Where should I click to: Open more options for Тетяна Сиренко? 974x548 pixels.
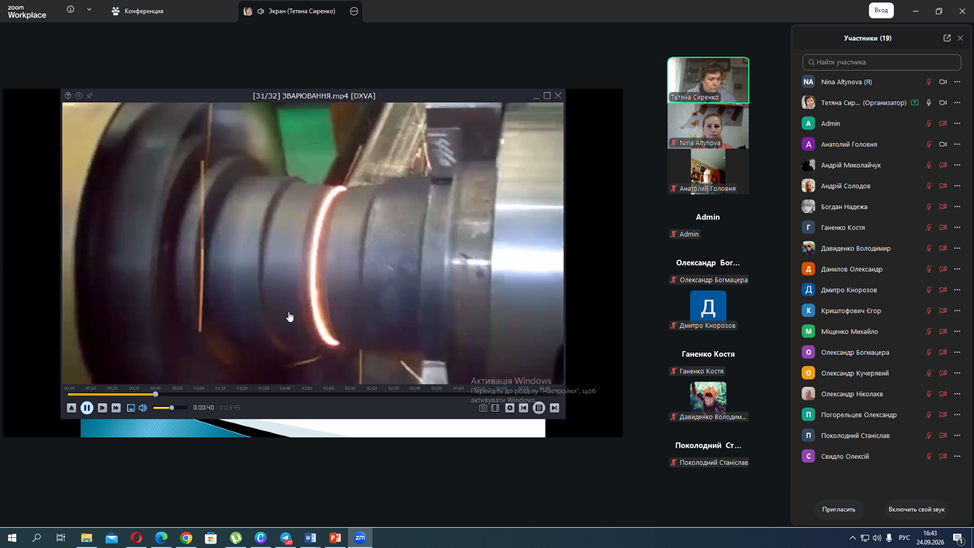click(957, 103)
